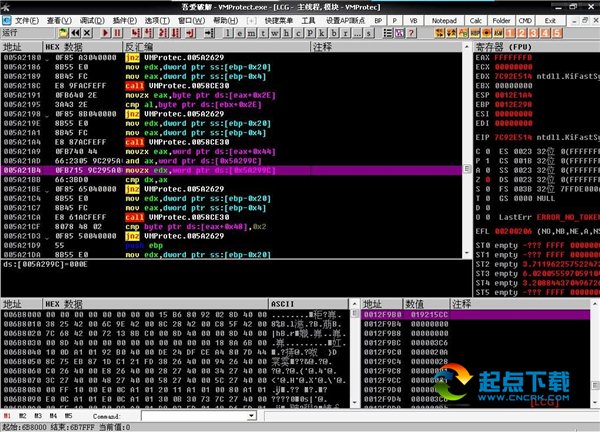The height and width of the screenshot is (432, 600).
Task: Open the 查看(V) menu
Action: point(59,20)
